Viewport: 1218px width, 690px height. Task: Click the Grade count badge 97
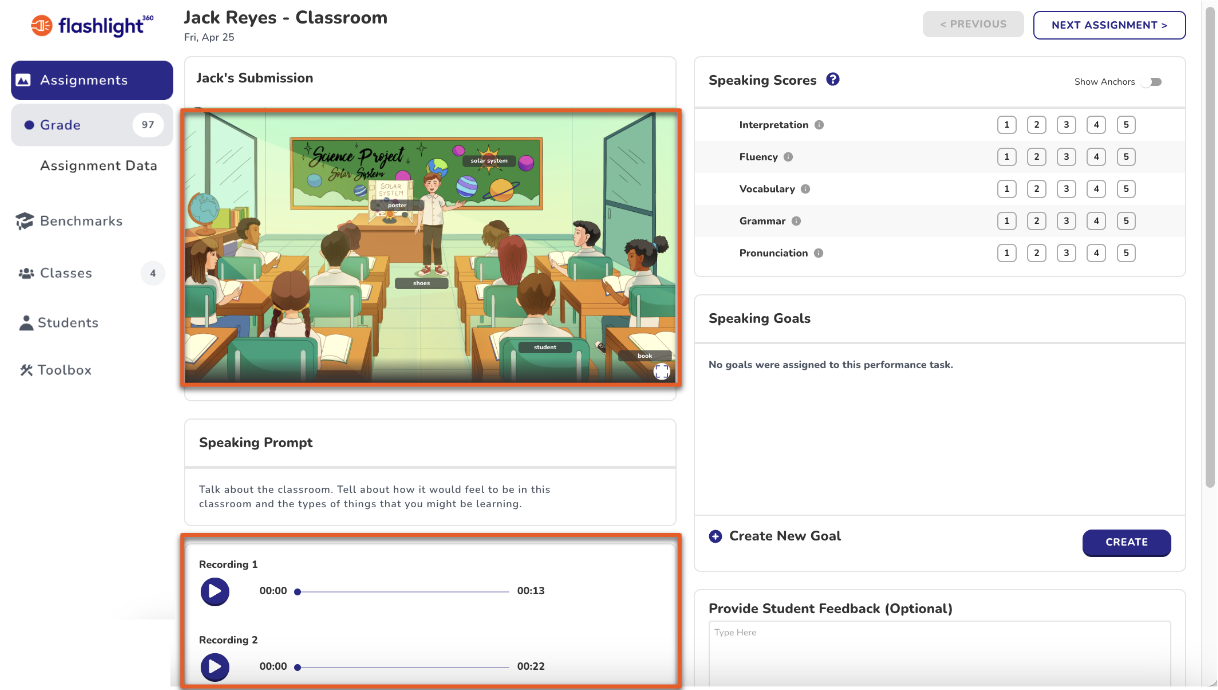coord(148,125)
